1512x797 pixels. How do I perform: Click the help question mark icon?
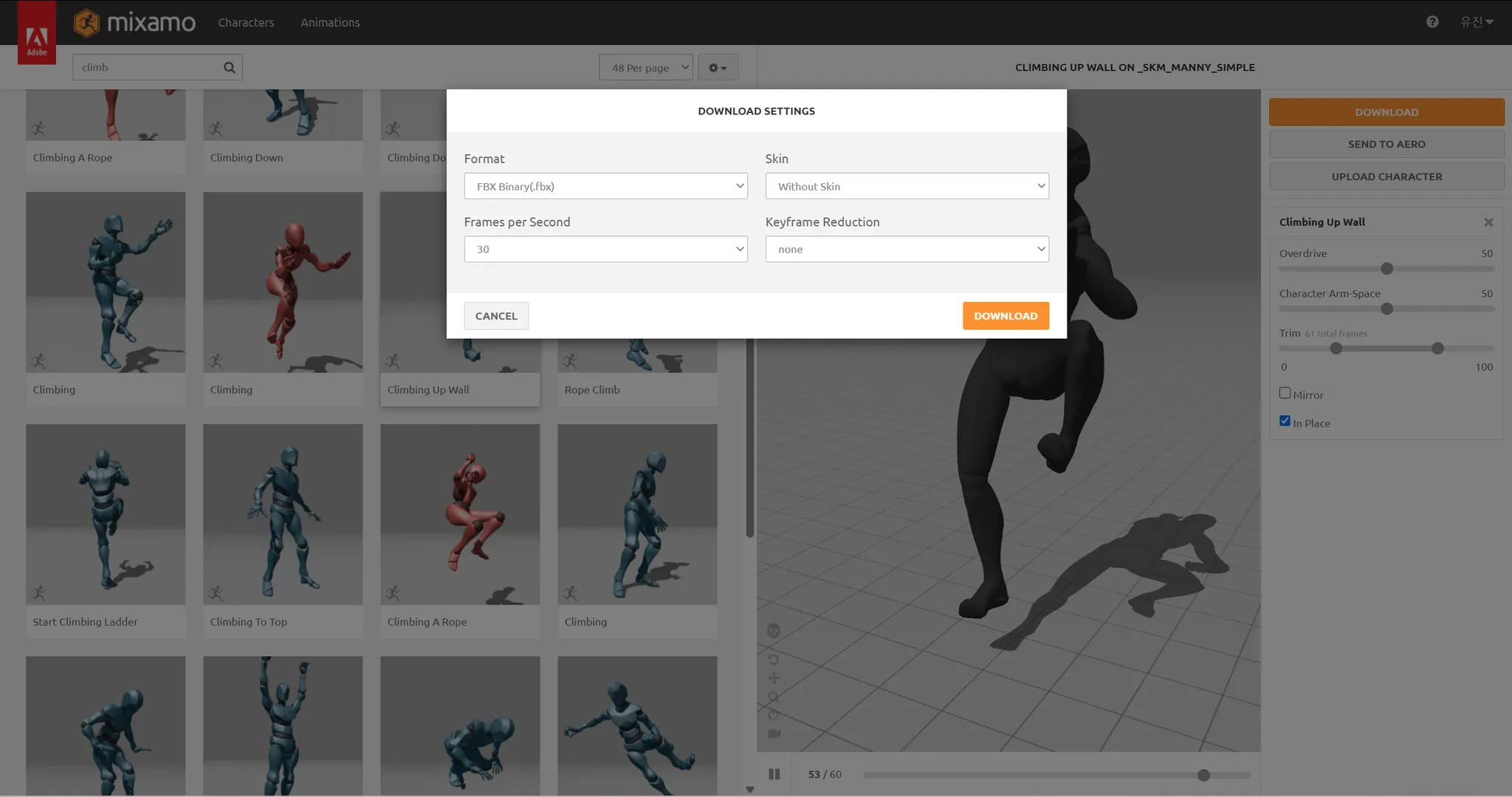point(1432,22)
